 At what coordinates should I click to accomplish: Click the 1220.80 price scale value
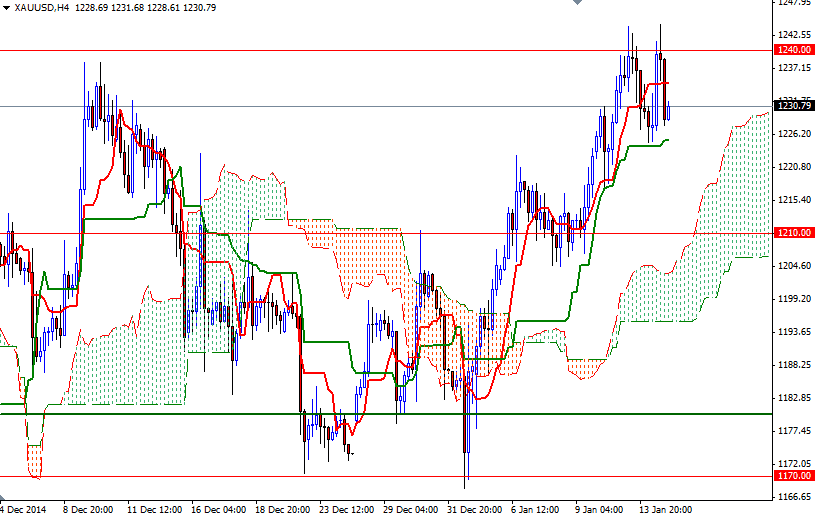(792, 167)
